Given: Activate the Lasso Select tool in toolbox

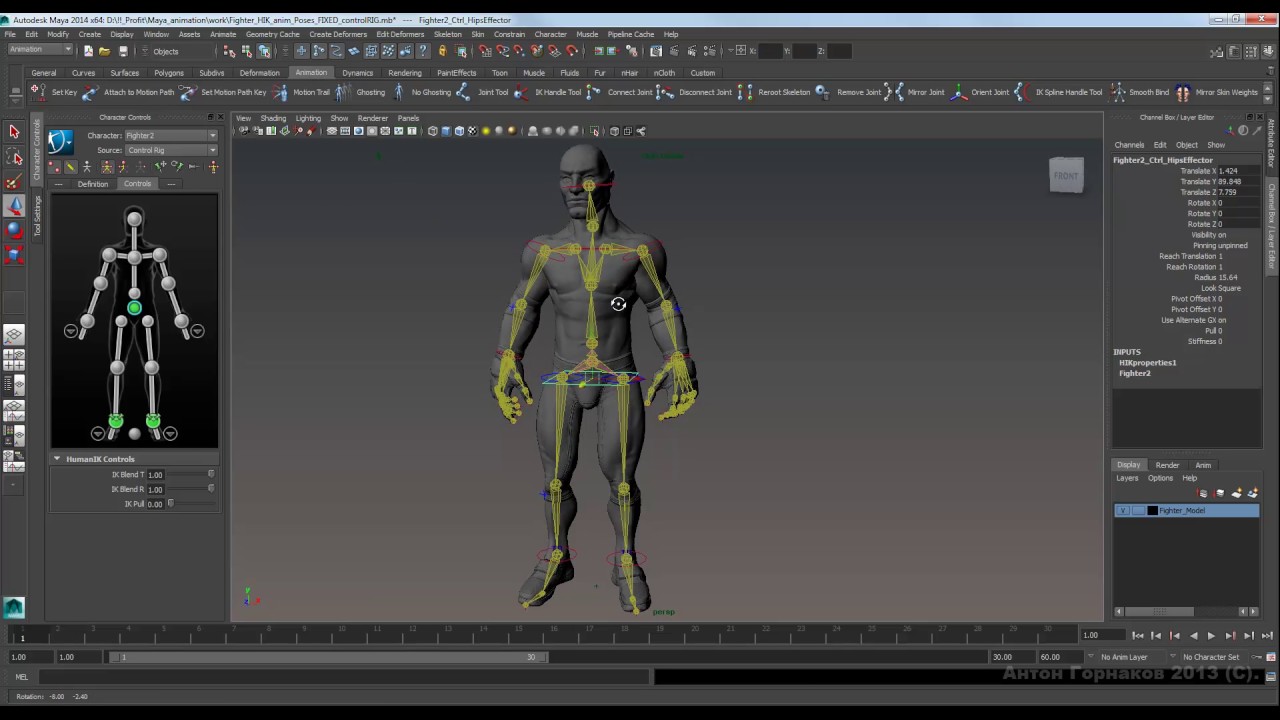Looking at the screenshot, I should tap(14, 157).
